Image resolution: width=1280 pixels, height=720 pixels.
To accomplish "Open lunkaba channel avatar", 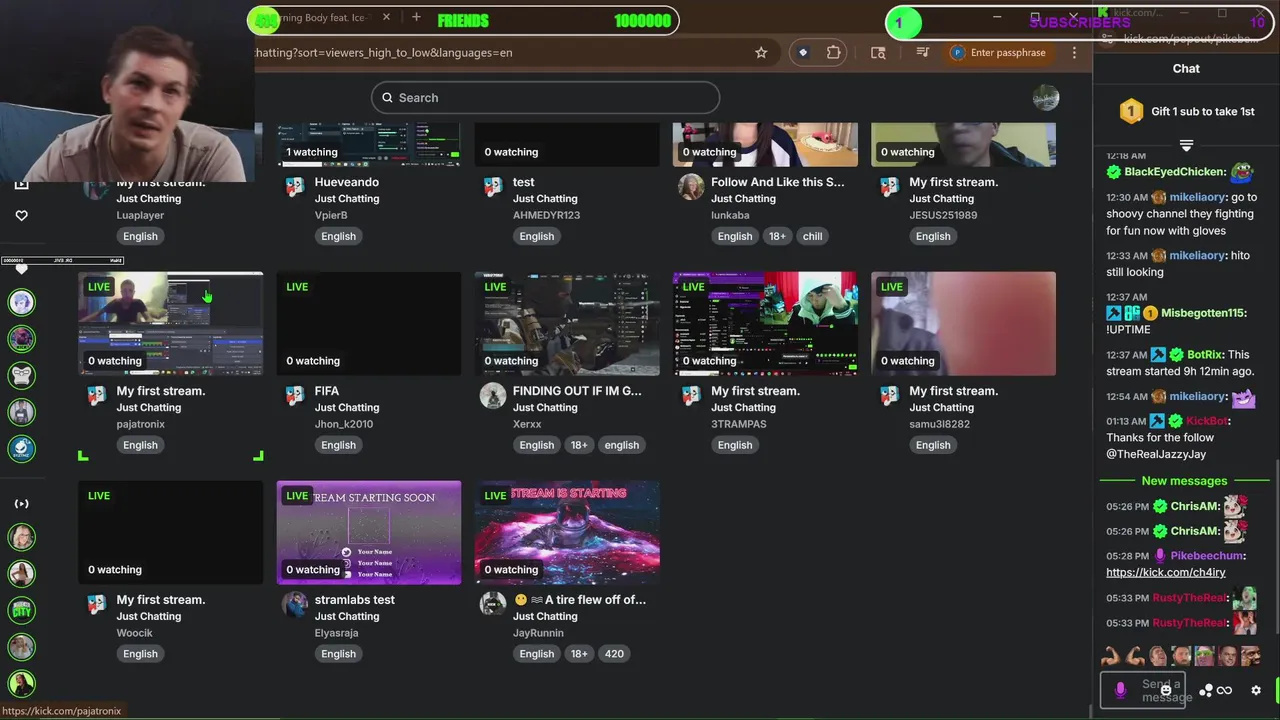I will point(690,187).
